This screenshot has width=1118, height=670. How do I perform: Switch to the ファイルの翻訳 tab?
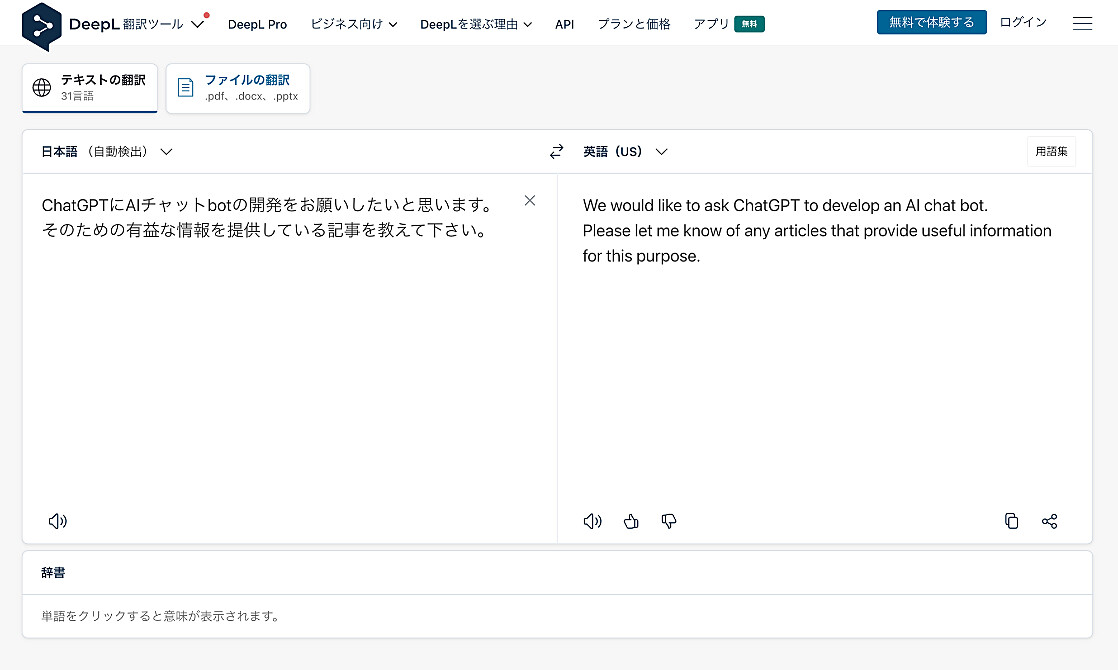coord(238,88)
